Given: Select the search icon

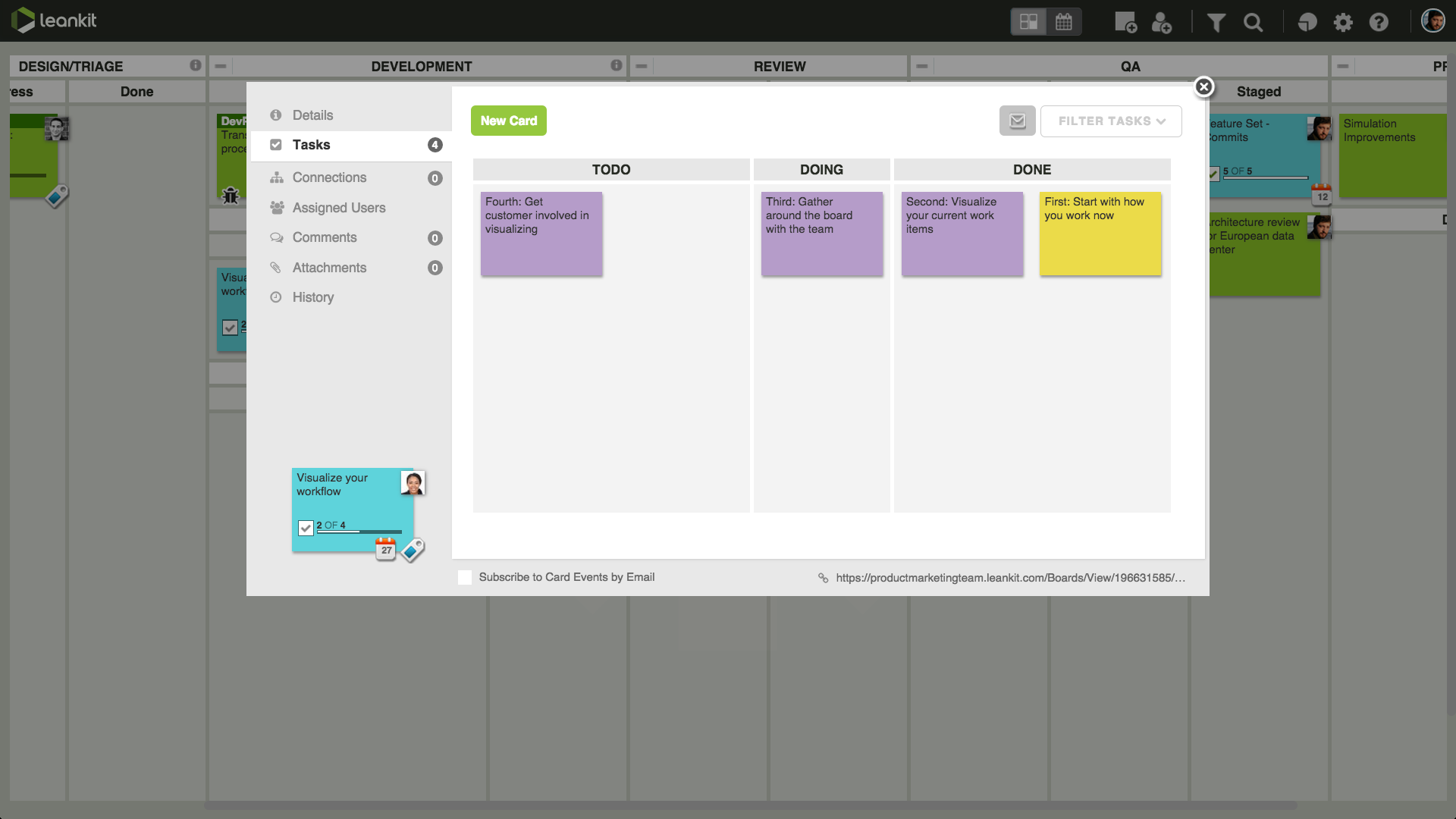Looking at the screenshot, I should pos(1253,22).
